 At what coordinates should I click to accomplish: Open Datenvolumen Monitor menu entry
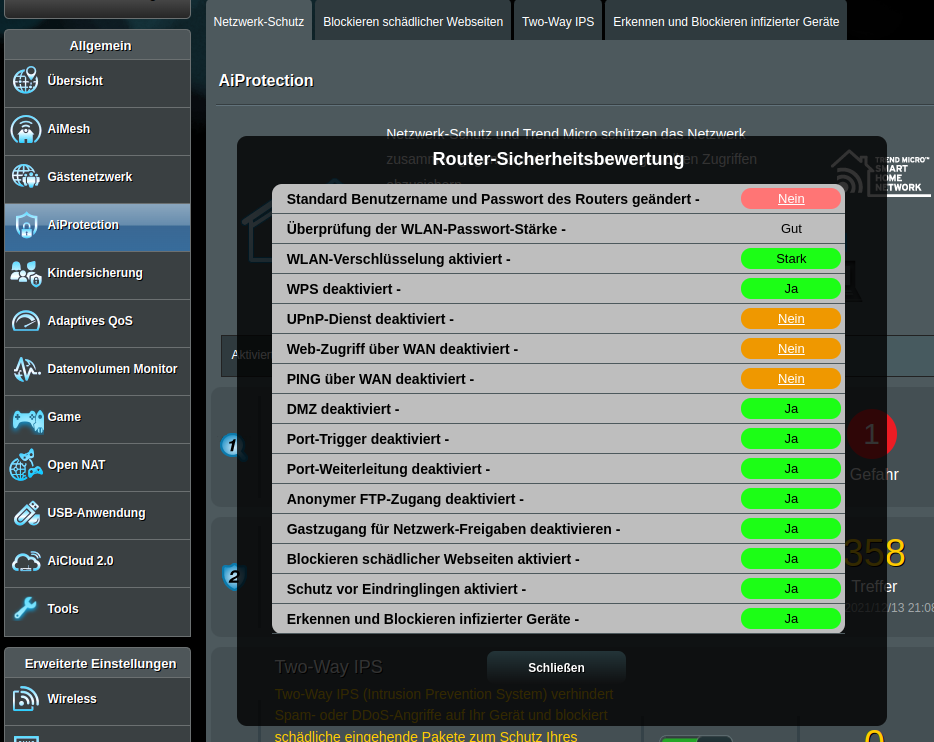point(98,372)
